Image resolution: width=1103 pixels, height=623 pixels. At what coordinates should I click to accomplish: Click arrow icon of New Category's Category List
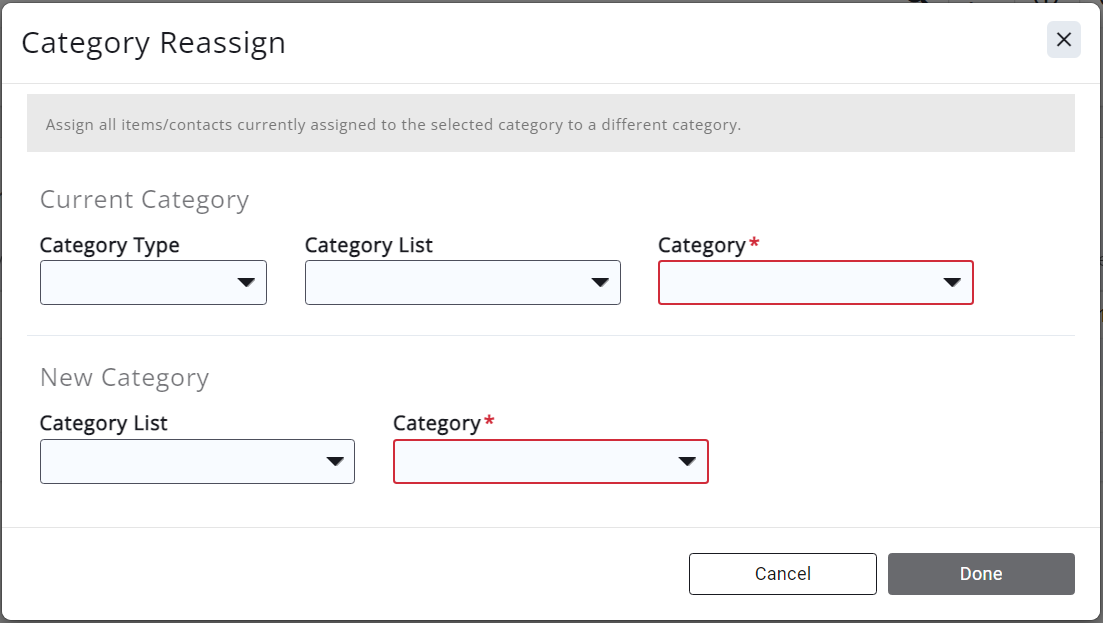point(335,461)
